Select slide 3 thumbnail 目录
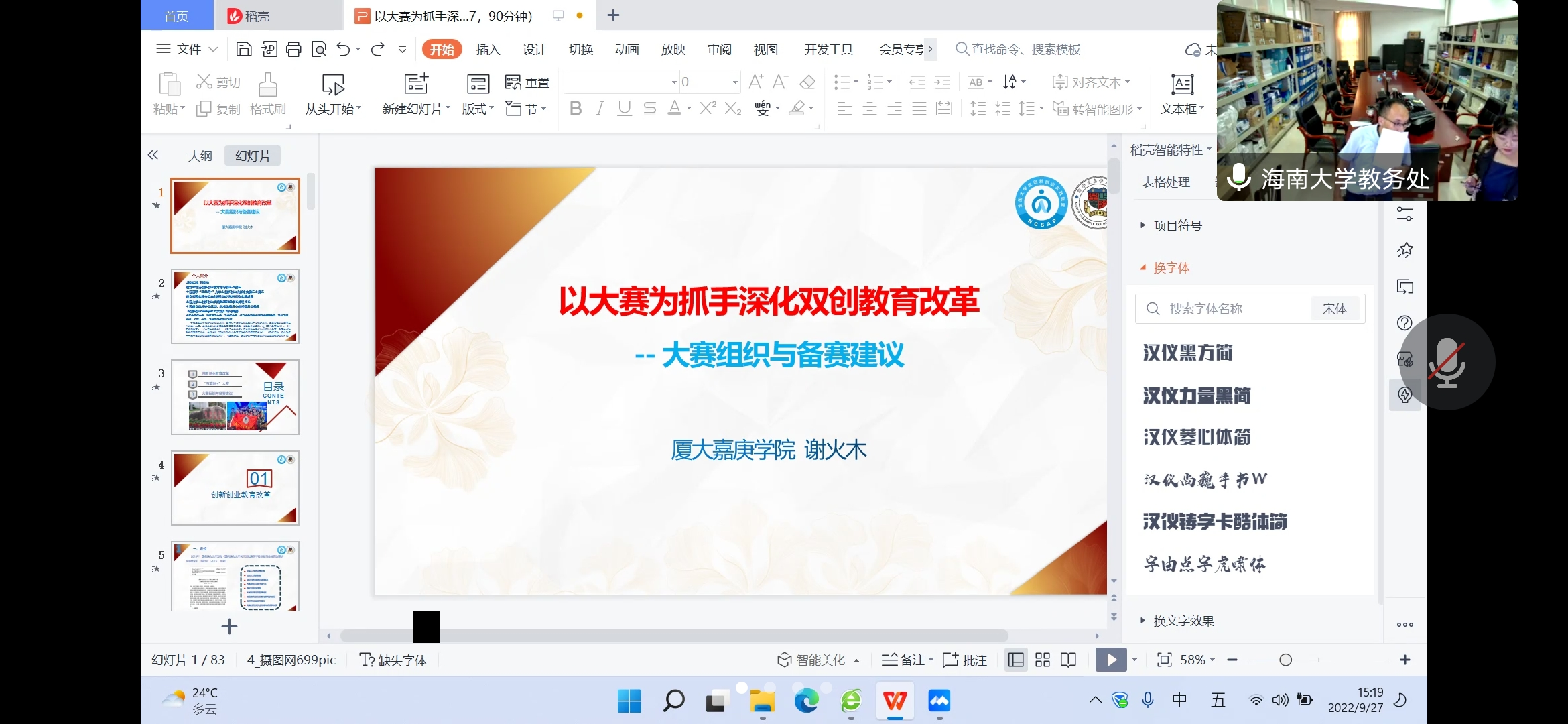1568x724 pixels. [x=235, y=397]
